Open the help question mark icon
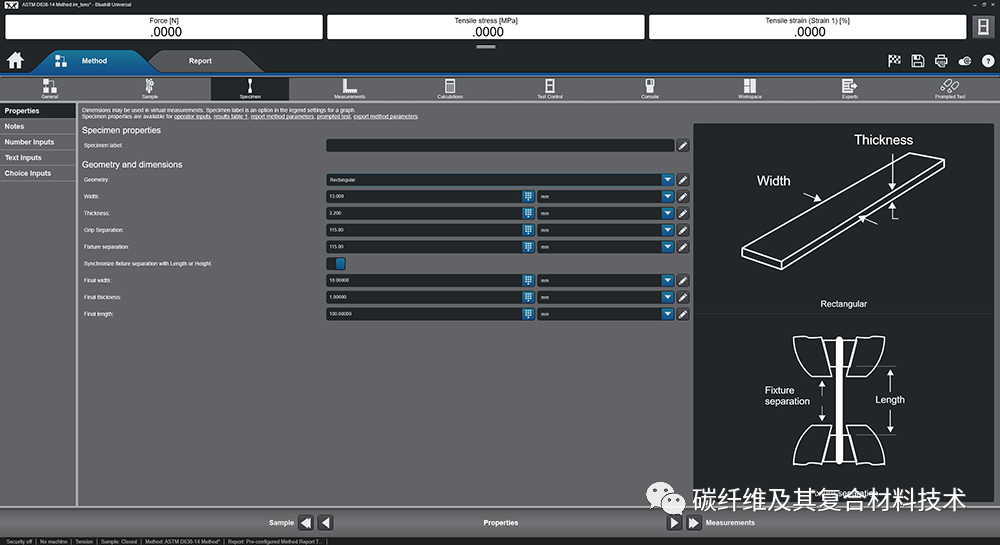The image size is (1000, 545). (x=988, y=61)
